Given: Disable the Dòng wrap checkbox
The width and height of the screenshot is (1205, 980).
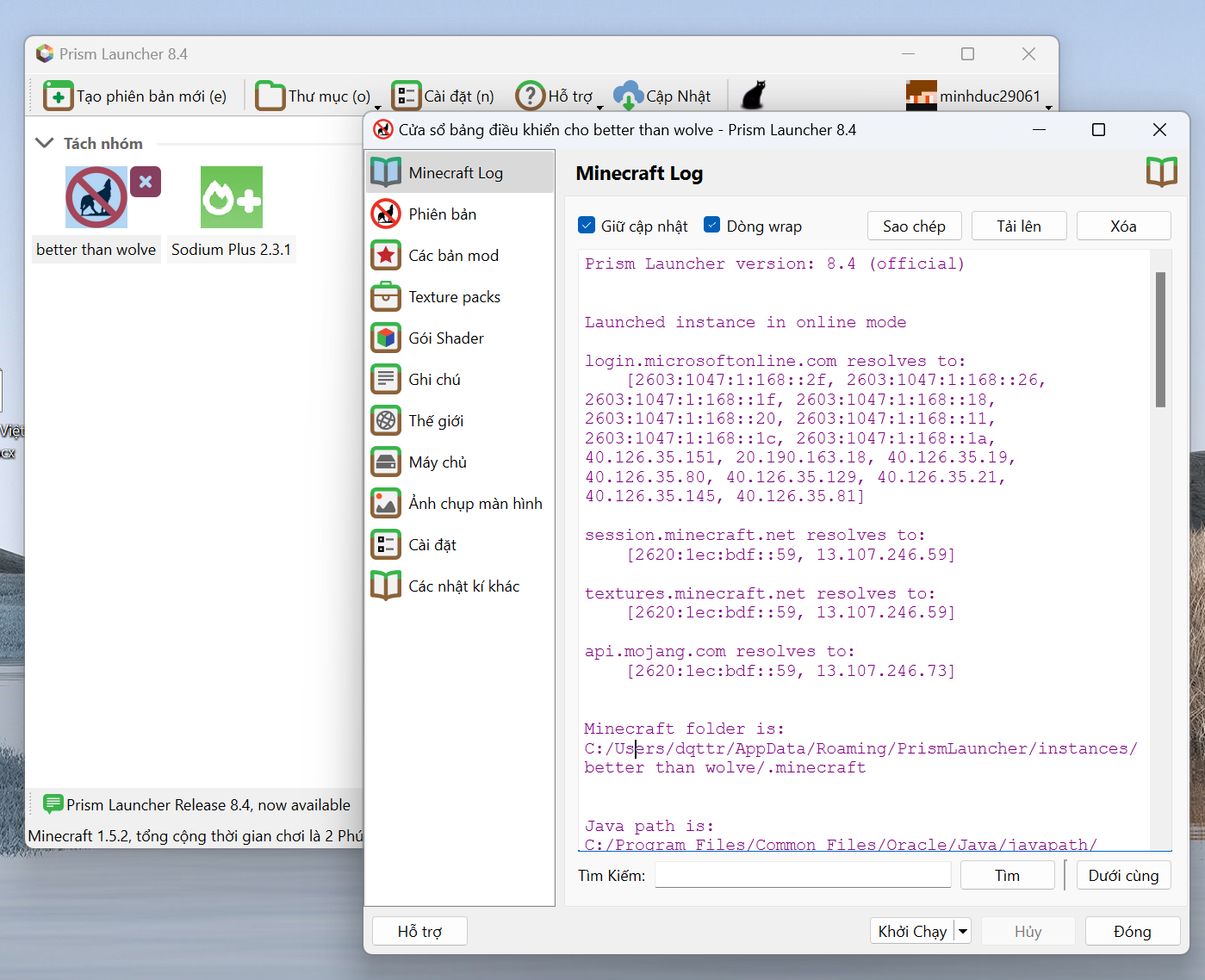Looking at the screenshot, I should pyautogui.click(x=712, y=226).
